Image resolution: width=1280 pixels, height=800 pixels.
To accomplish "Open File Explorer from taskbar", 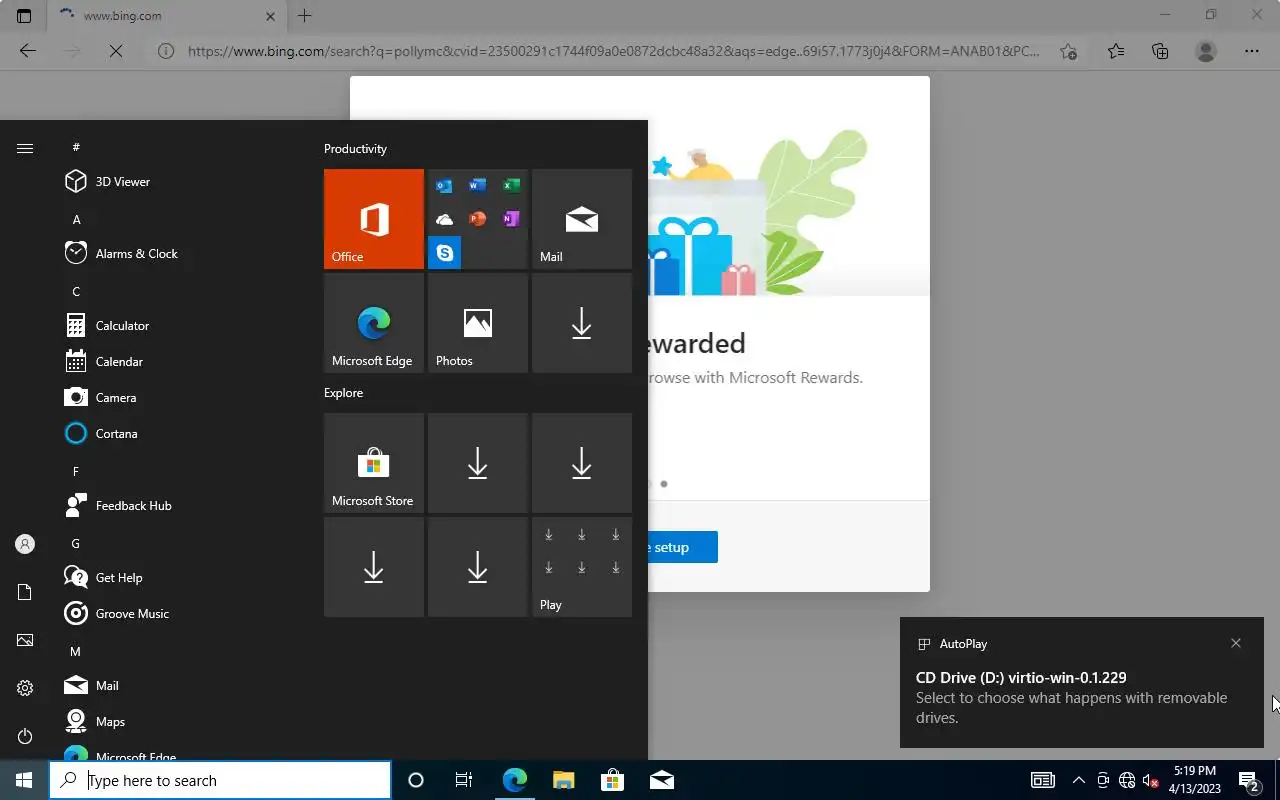I will (x=564, y=780).
